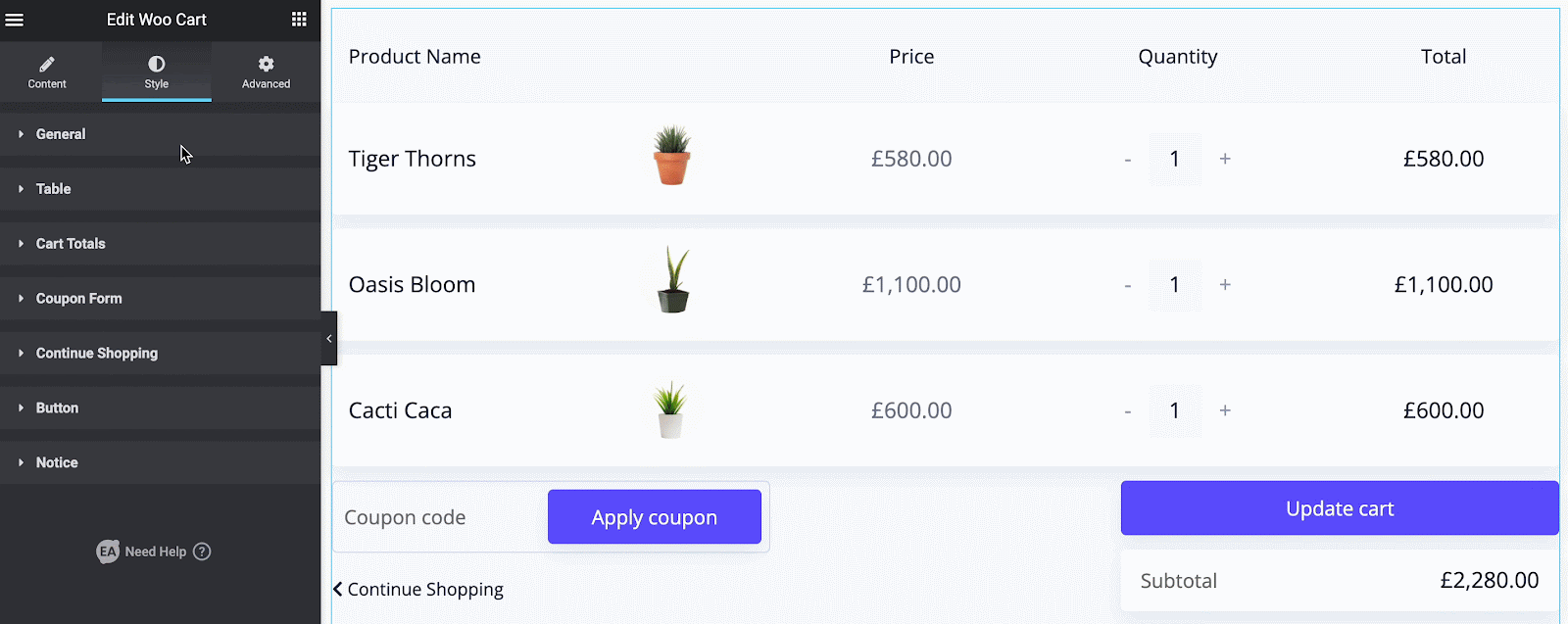Decrease the Oasis Bloom quantity with minus
Screen dimensions: 1568x624
(x=1128, y=285)
